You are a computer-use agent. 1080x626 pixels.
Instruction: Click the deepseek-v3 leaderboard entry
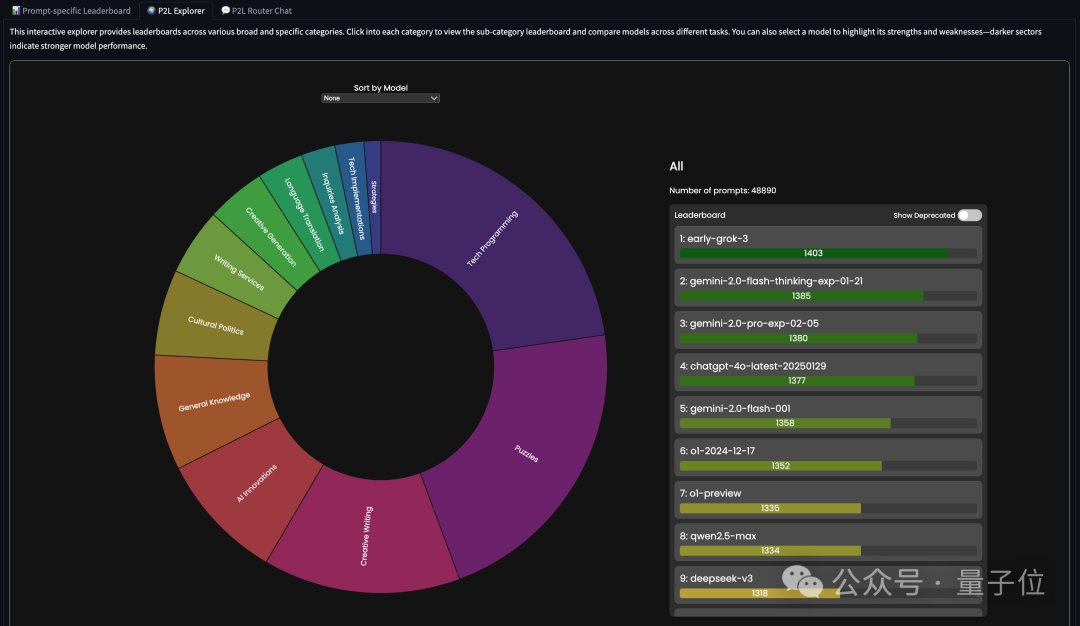pos(828,585)
